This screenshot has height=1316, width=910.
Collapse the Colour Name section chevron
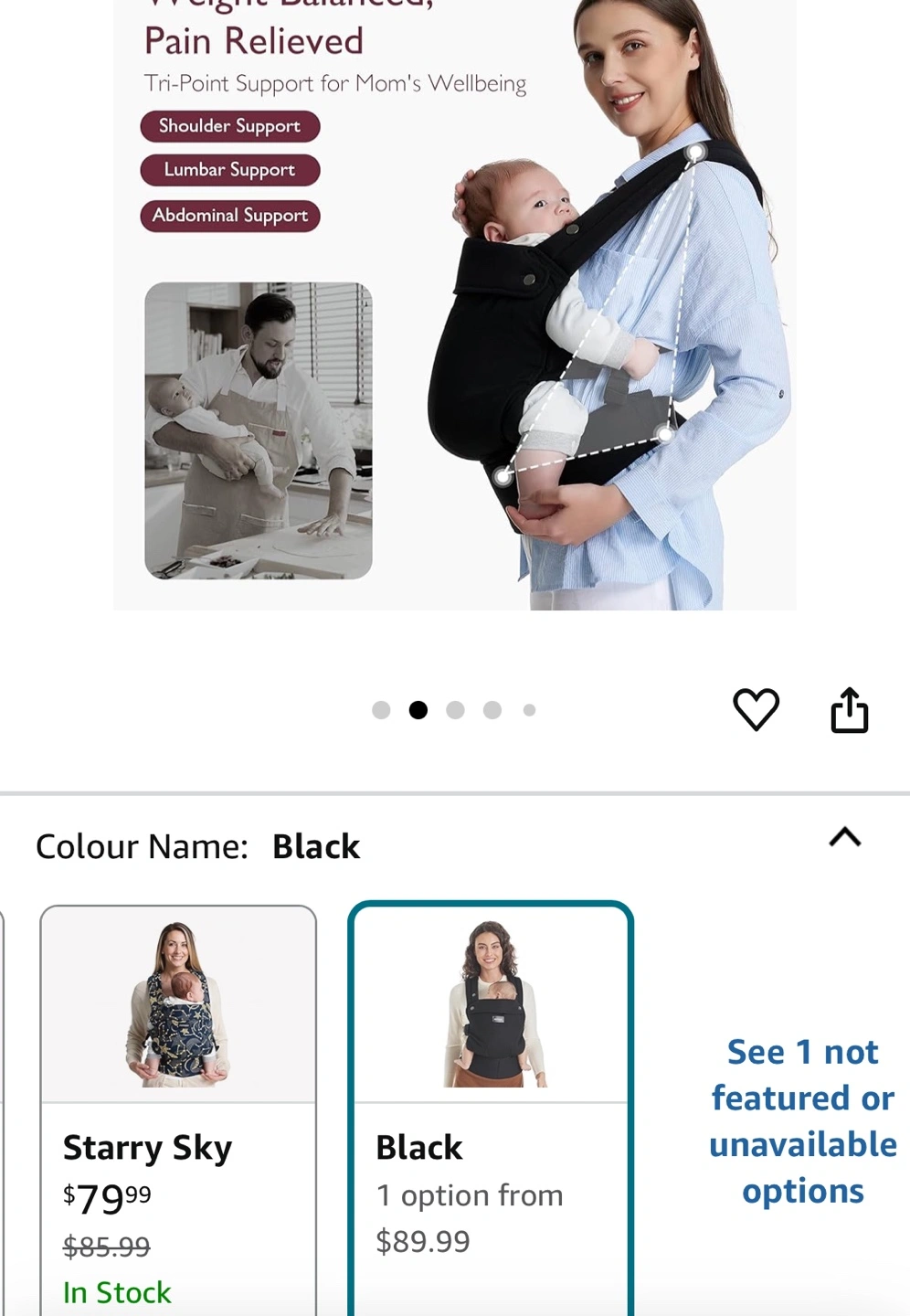click(845, 837)
